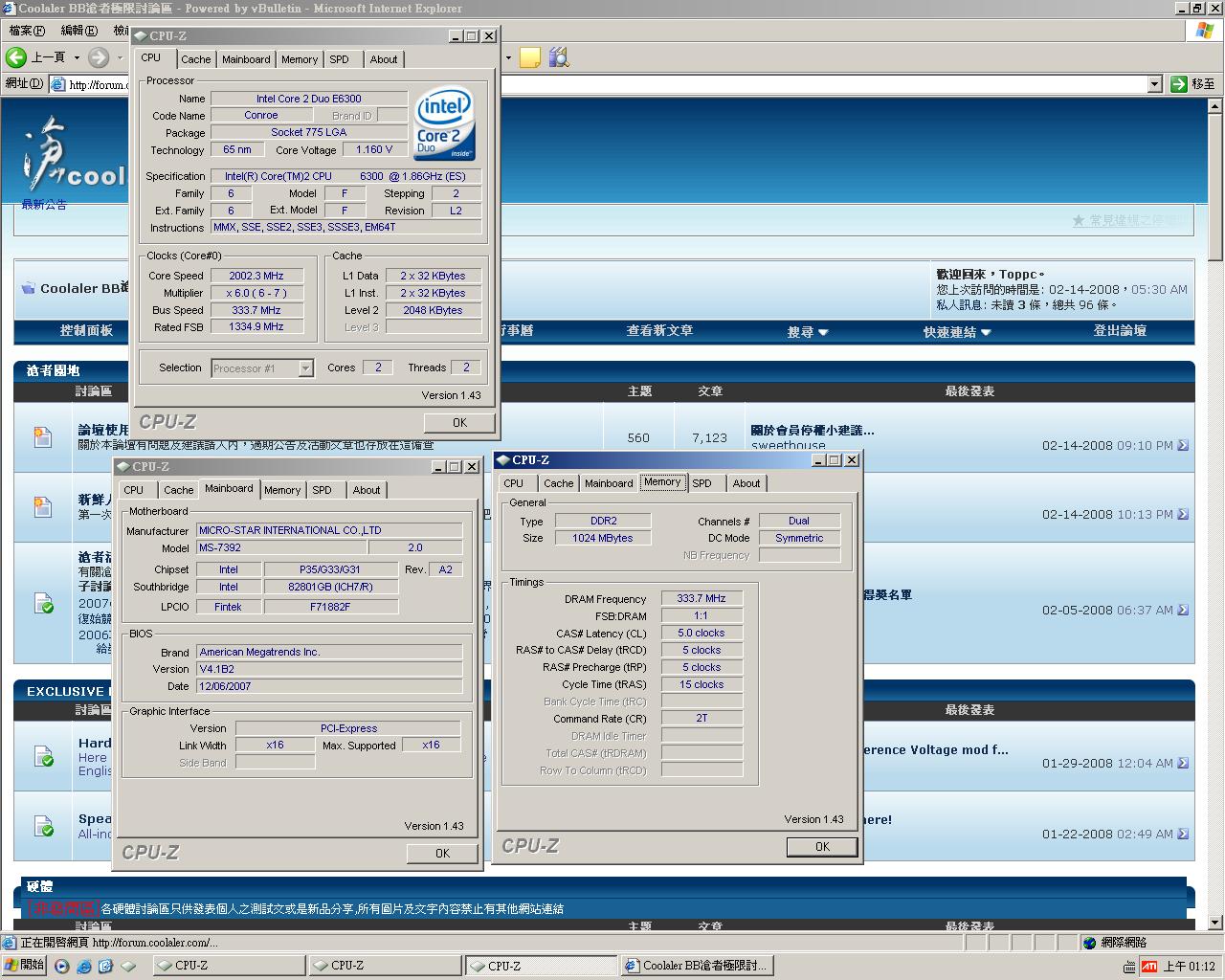Click the first forum folder icon at 論壇使用 row
The image size is (1225, 980).
click(x=43, y=437)
